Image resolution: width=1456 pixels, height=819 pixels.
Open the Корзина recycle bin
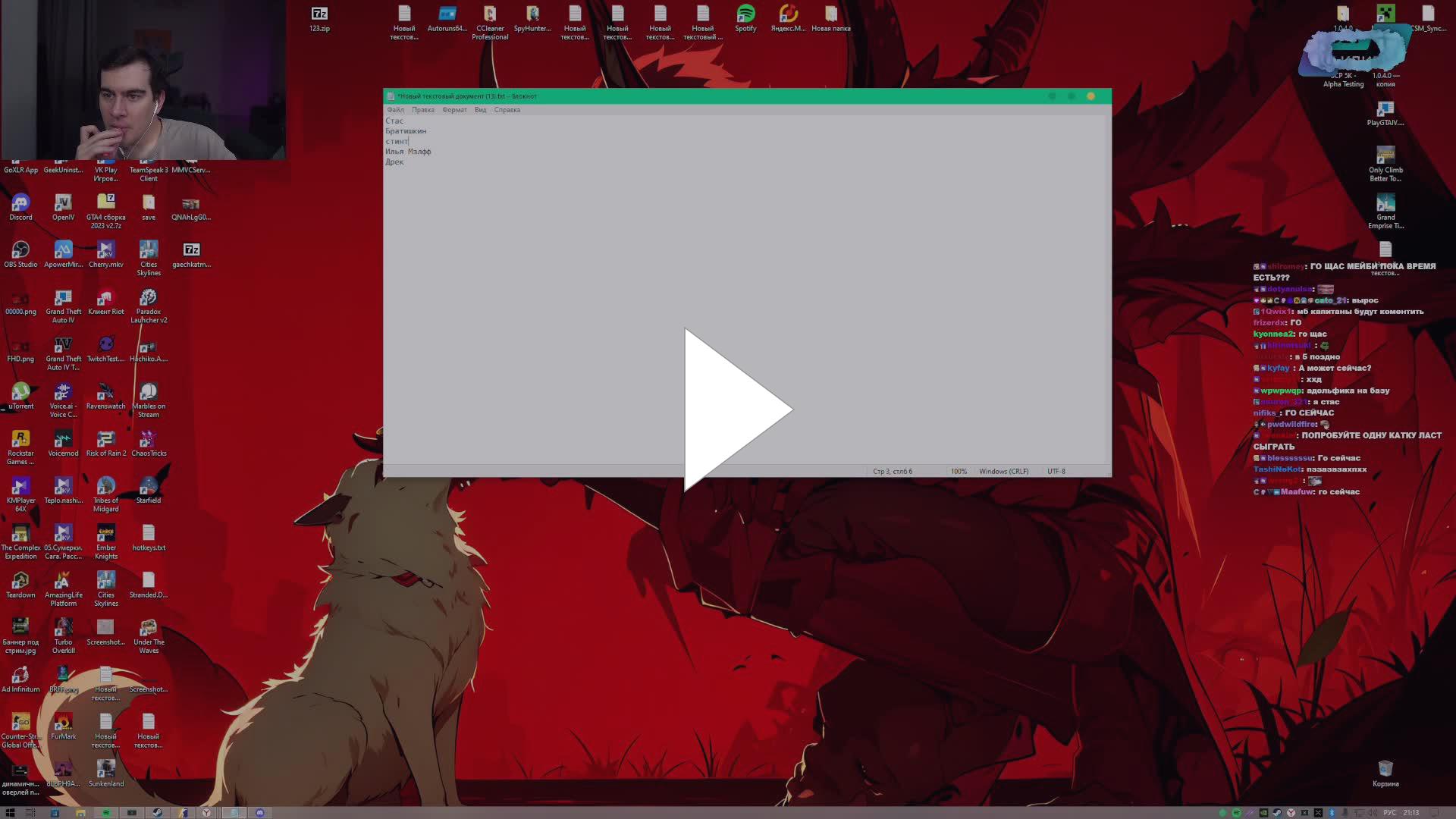tap(1385, 769)
